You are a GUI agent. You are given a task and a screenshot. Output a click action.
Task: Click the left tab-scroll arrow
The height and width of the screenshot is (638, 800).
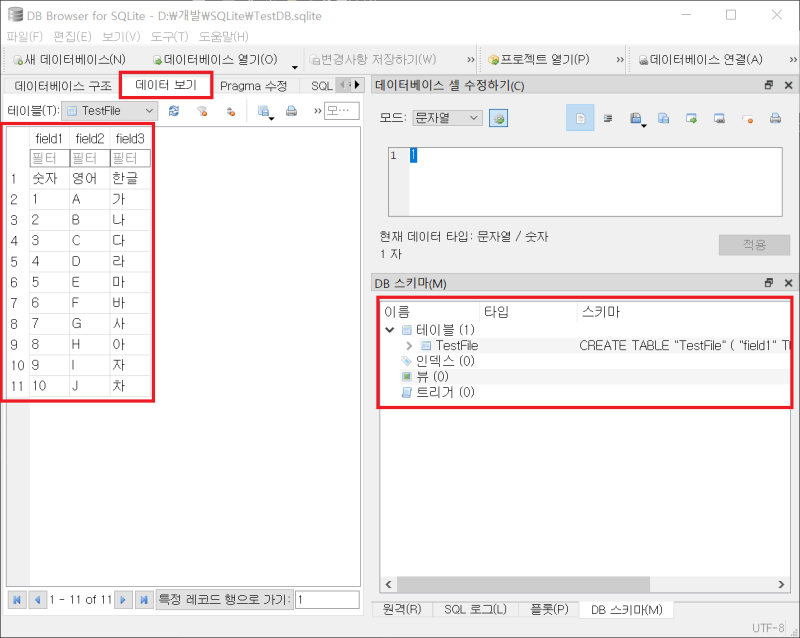pyautogui.click(x=344, y=85)
